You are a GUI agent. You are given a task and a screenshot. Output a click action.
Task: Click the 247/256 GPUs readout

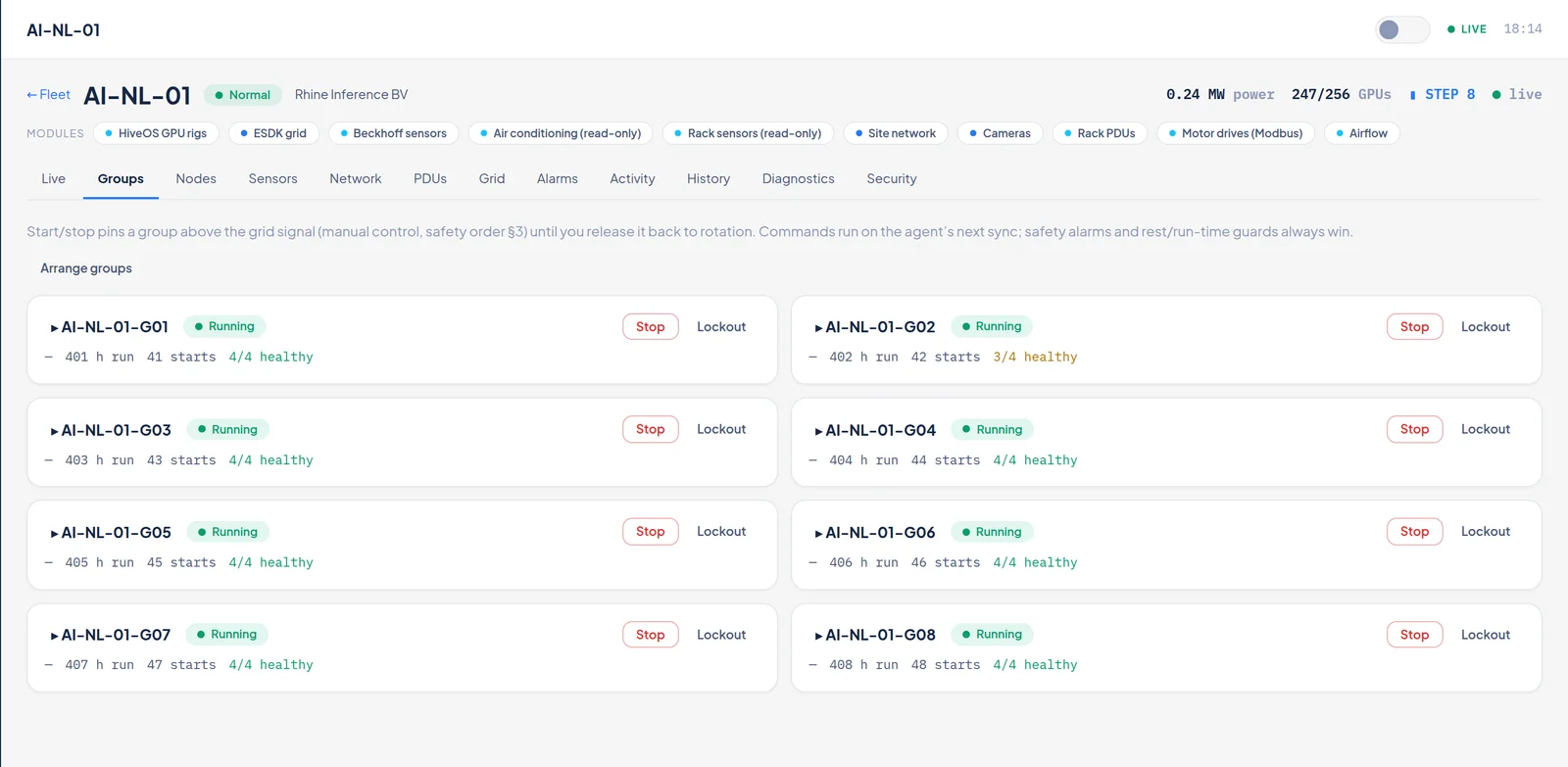tap(1341, 95)
